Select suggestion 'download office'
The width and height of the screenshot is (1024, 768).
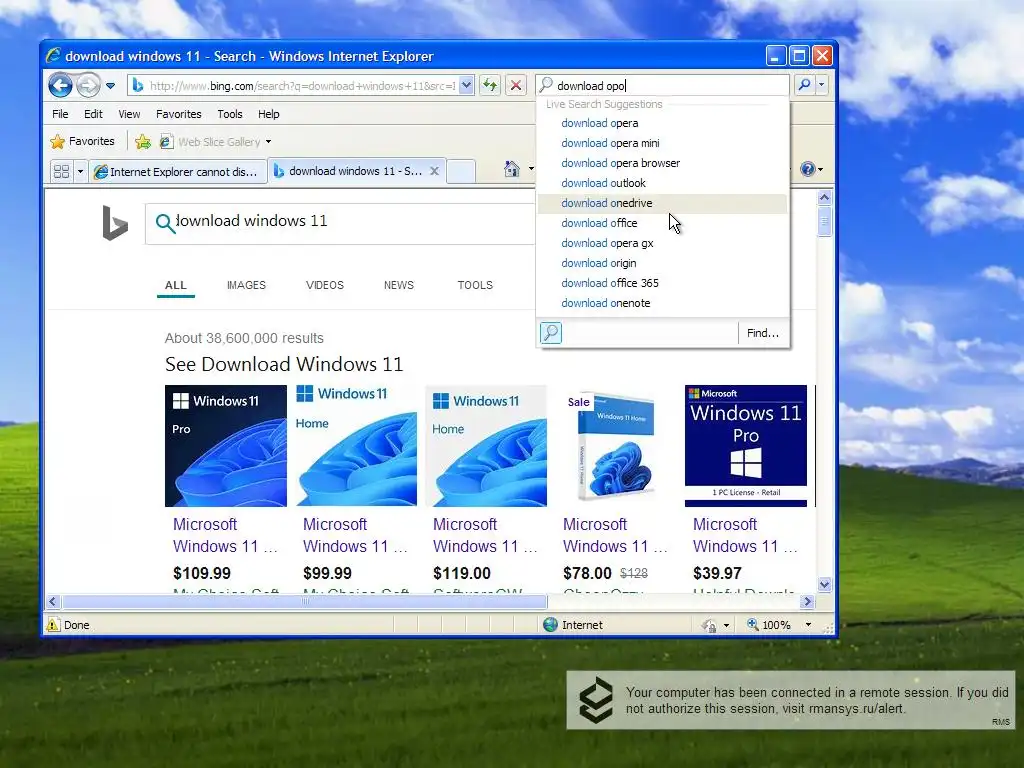[662, 223]
